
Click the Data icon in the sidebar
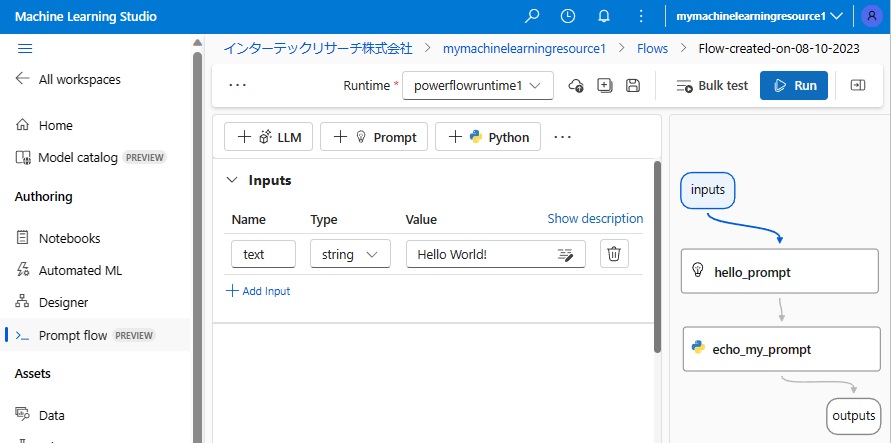coord(22,415)
